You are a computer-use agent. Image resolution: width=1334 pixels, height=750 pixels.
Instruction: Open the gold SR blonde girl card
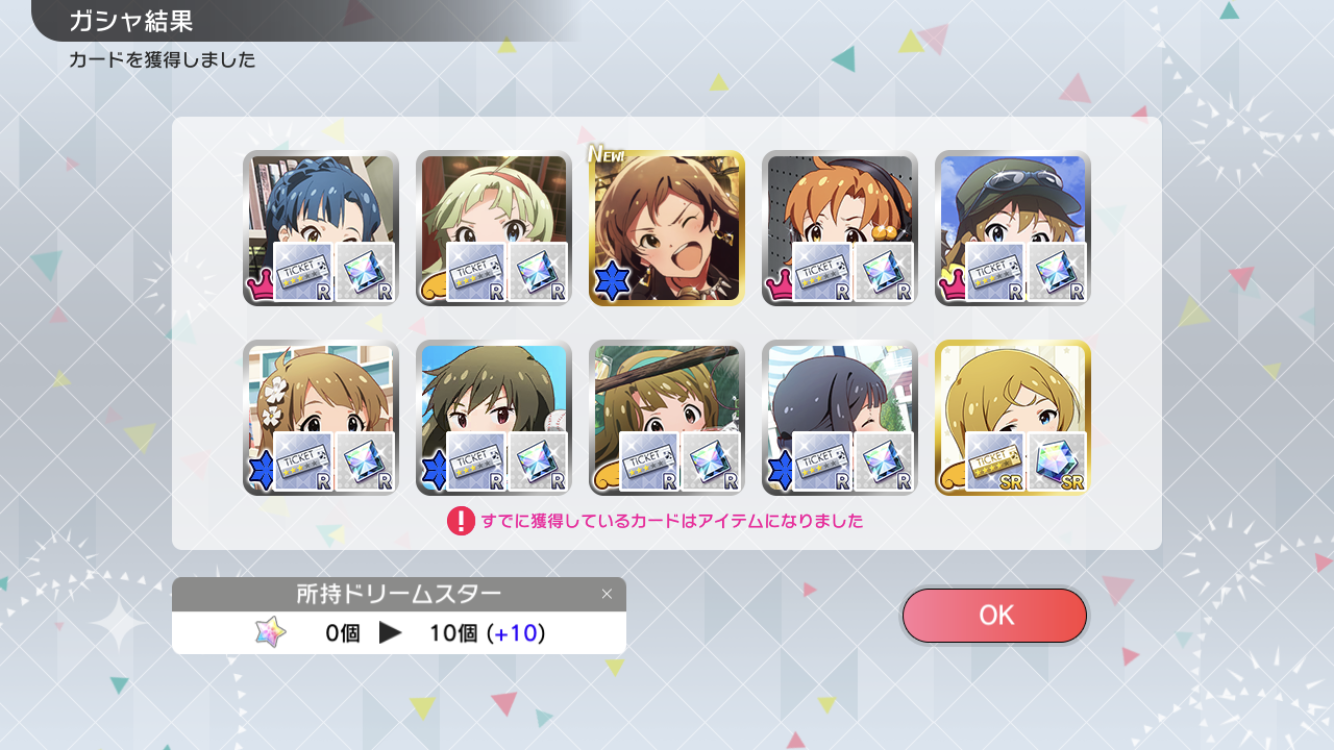pyautogui.click(x=1013, y=418)
